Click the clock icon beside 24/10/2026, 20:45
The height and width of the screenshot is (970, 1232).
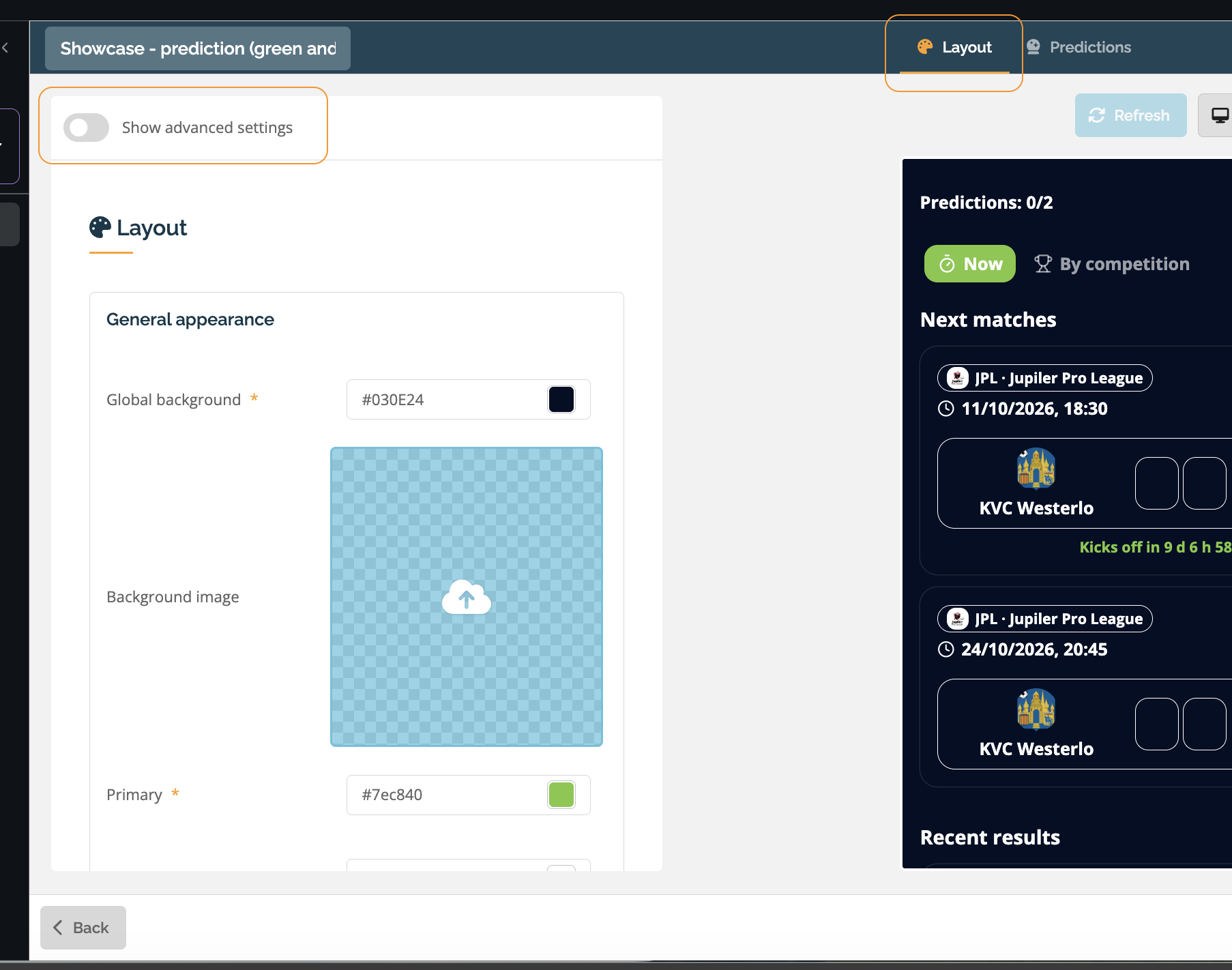946,649
